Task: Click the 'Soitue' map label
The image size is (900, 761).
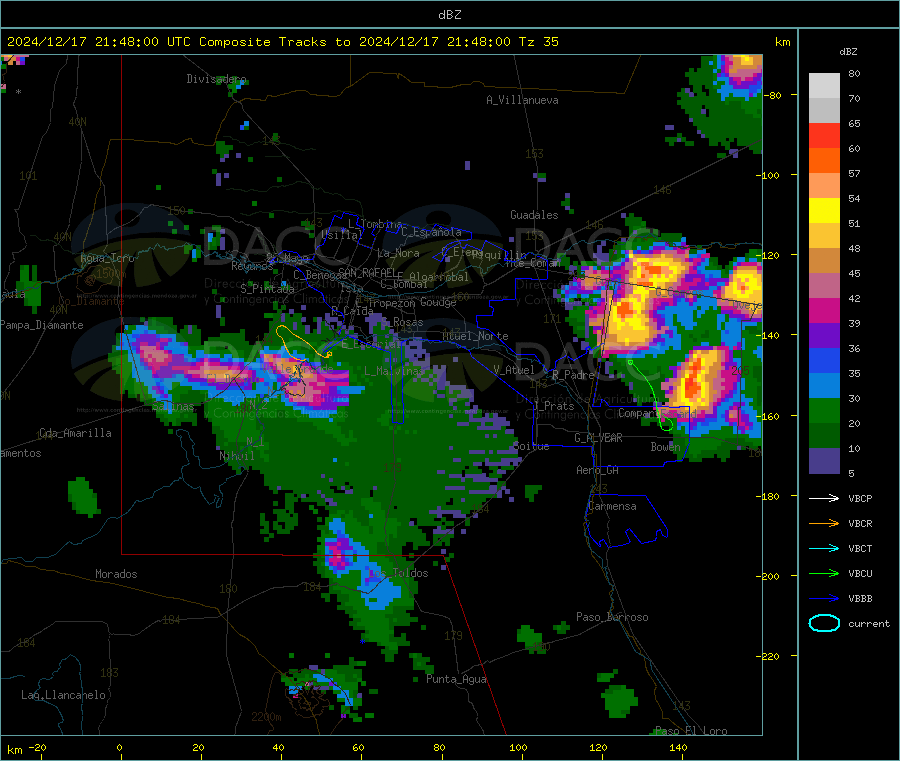Action: pyautogui.click(x=531, y=446)
